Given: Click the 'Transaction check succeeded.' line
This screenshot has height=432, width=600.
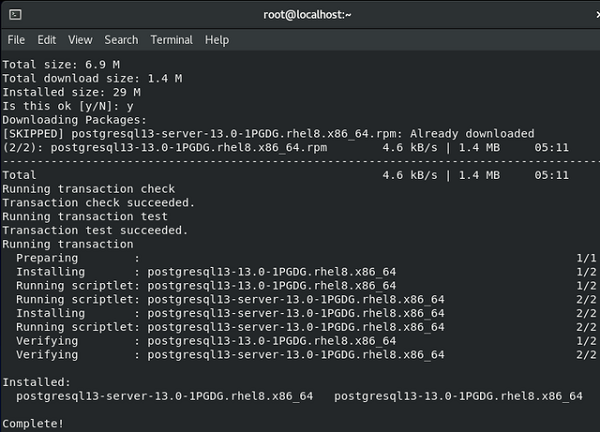Looking at the screenshot, I should 99,202.
